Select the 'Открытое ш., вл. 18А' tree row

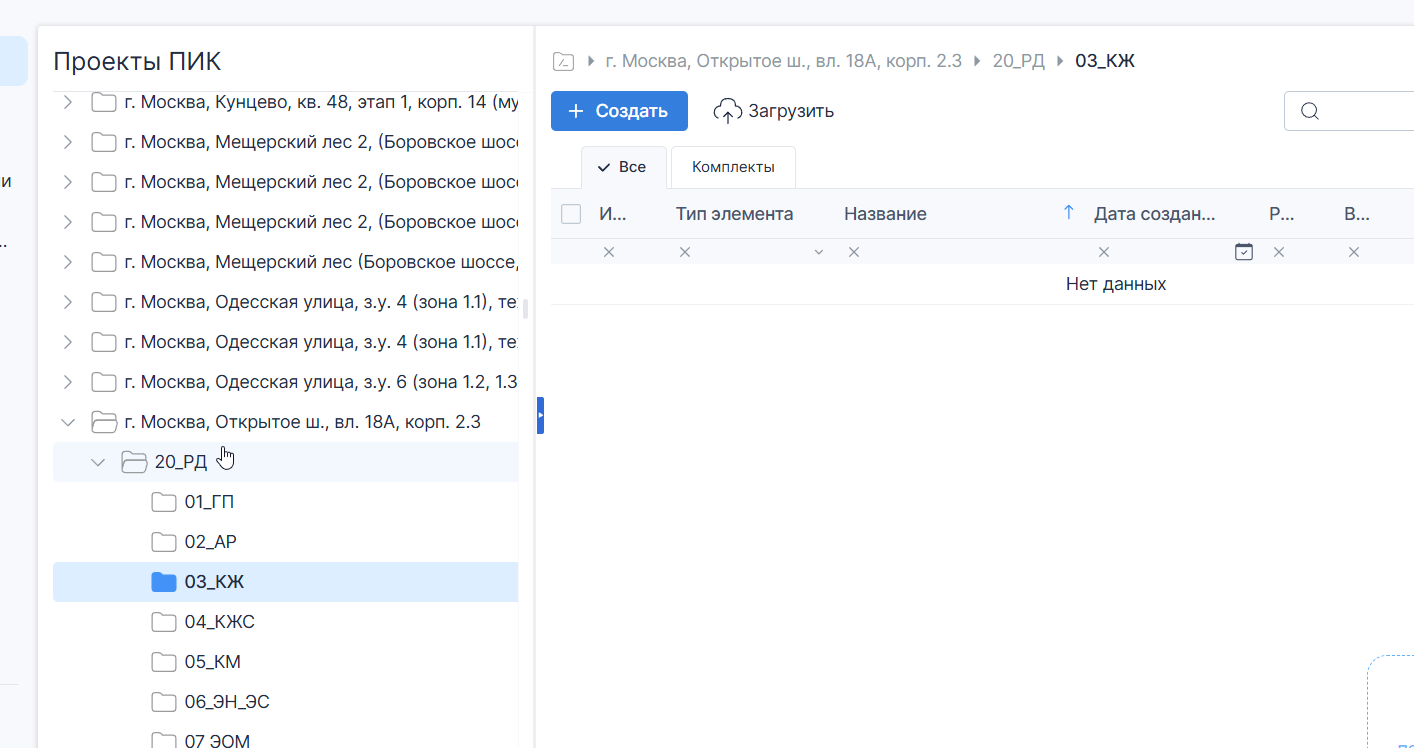[285, 422]
